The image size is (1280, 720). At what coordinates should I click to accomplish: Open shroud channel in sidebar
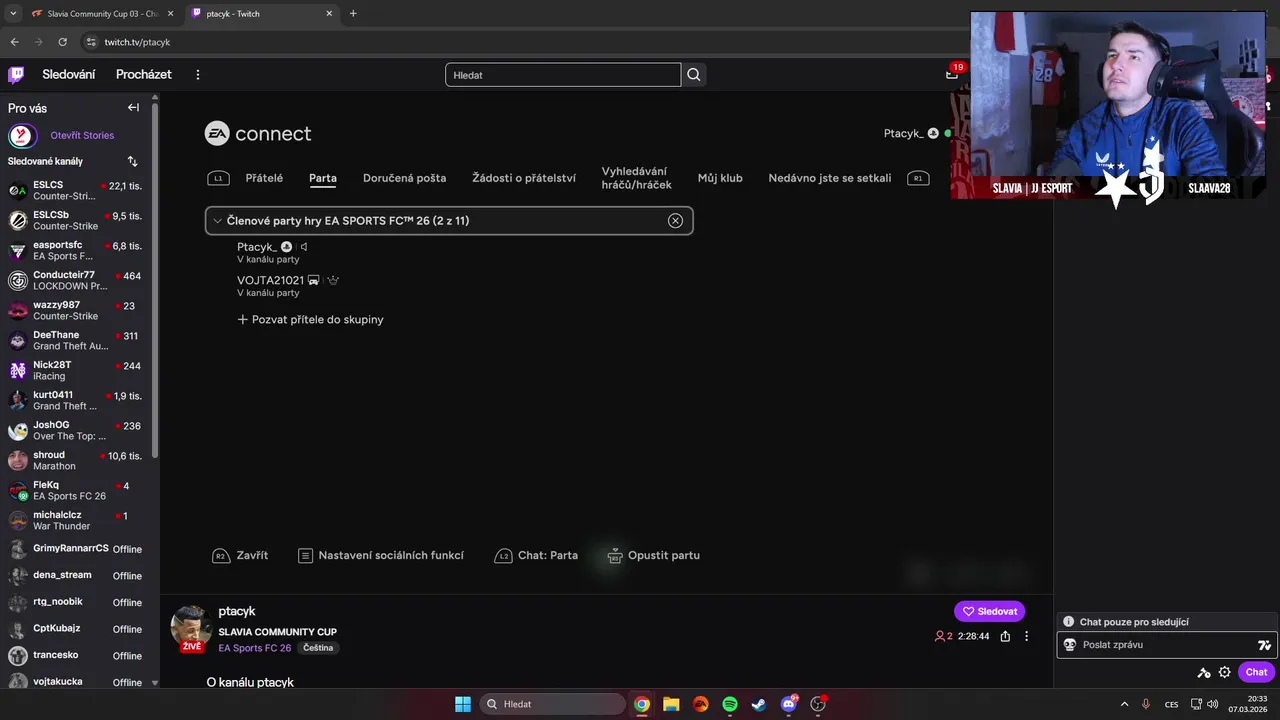pyautogui.click(x=76, y=460)
